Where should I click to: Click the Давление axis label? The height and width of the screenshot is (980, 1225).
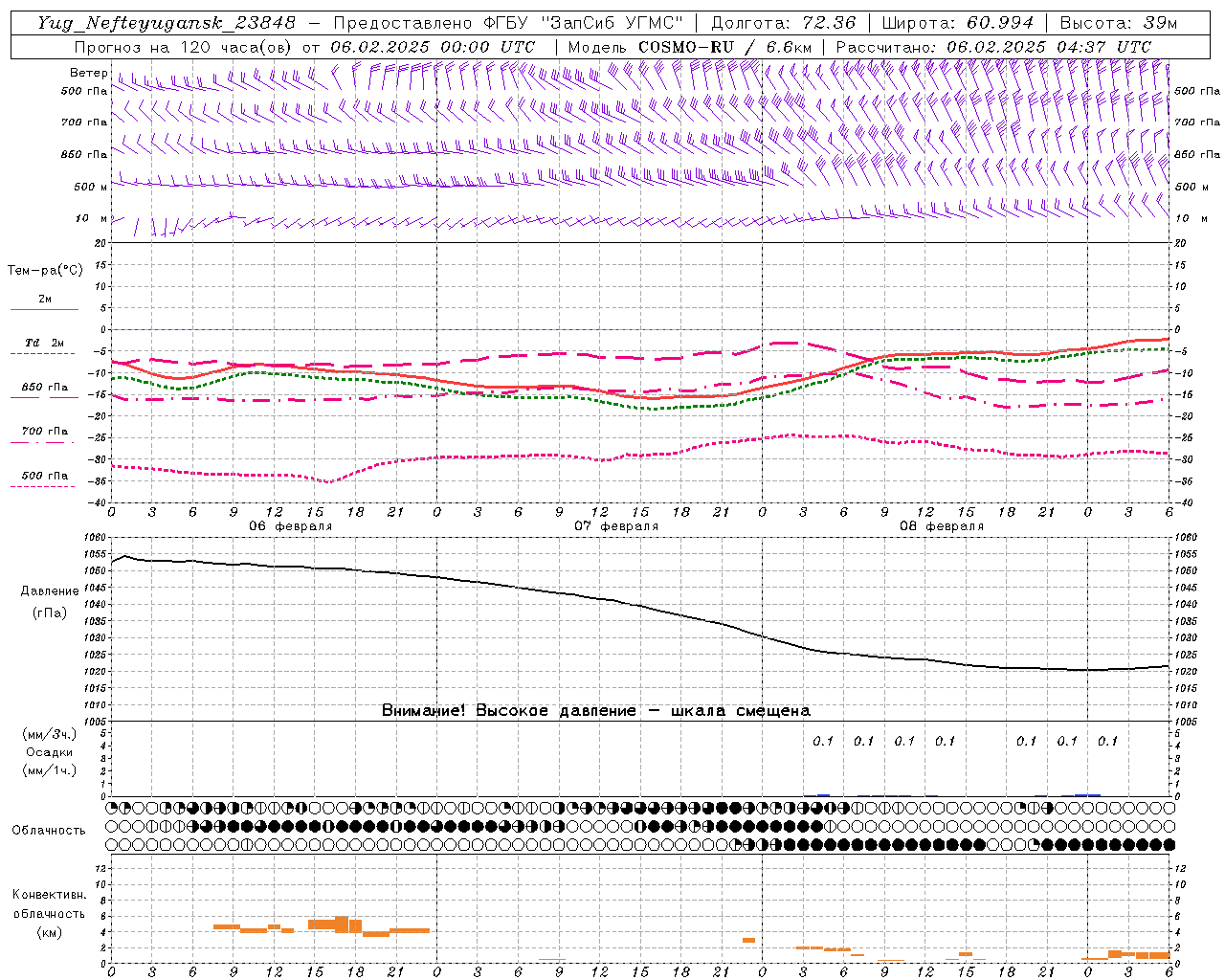pos(50,591)
